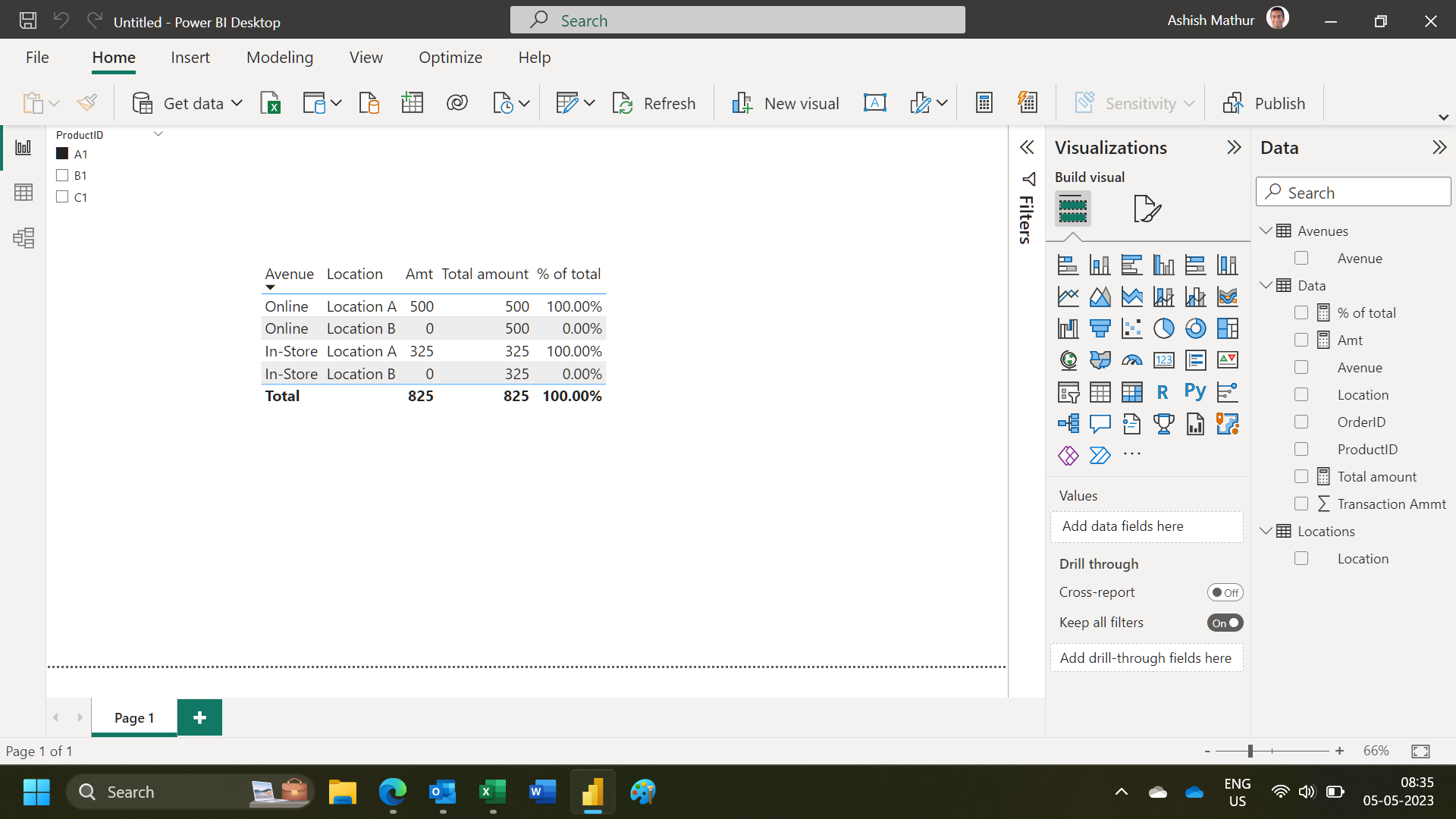
Task: Select the Python visual icon
Action: [1195, 392]
